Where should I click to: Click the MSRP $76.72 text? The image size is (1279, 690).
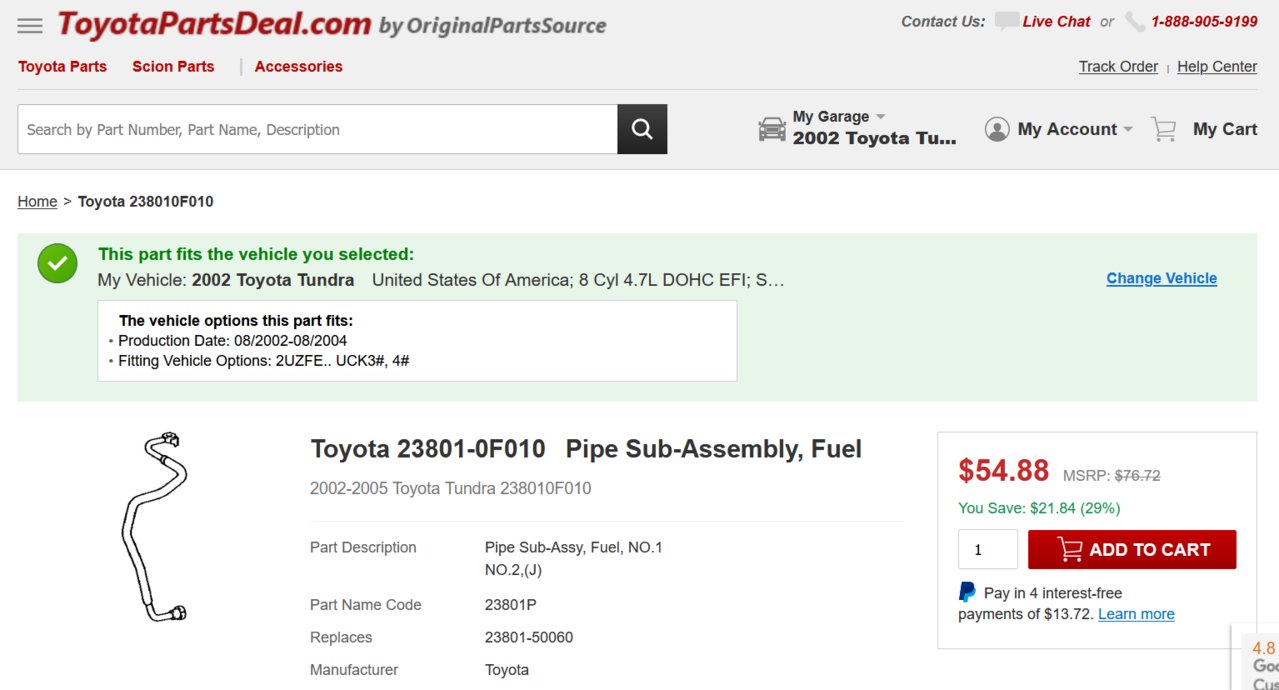[x=1111, y=476]
